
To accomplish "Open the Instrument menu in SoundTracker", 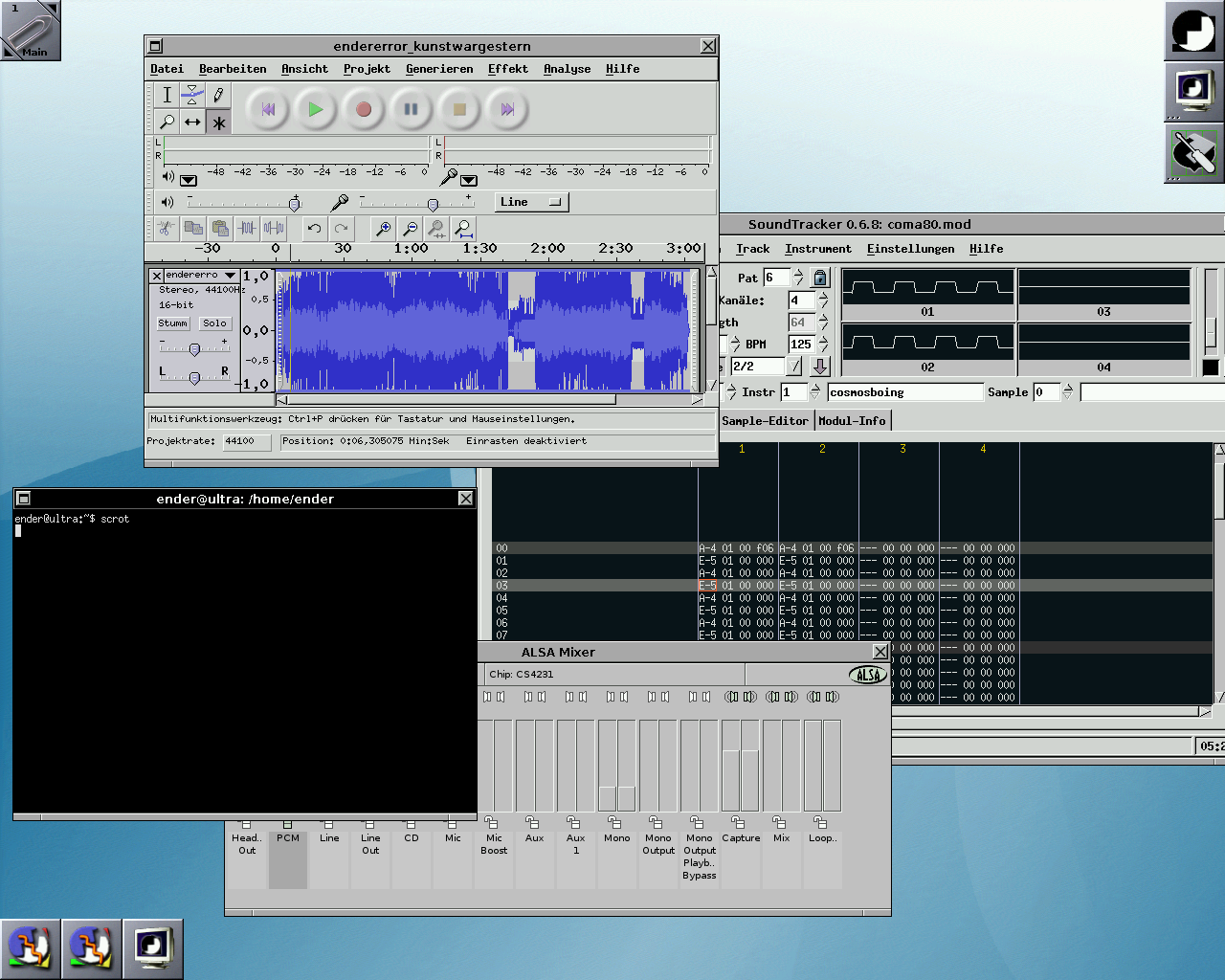I will tap(817, 249).
